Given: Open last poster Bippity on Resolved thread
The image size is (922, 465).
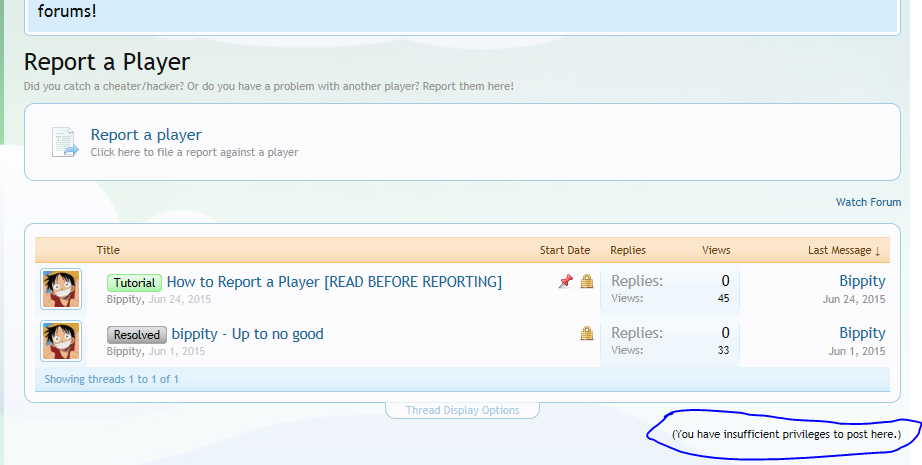Looking at the screenshot, I should [862, 333].
